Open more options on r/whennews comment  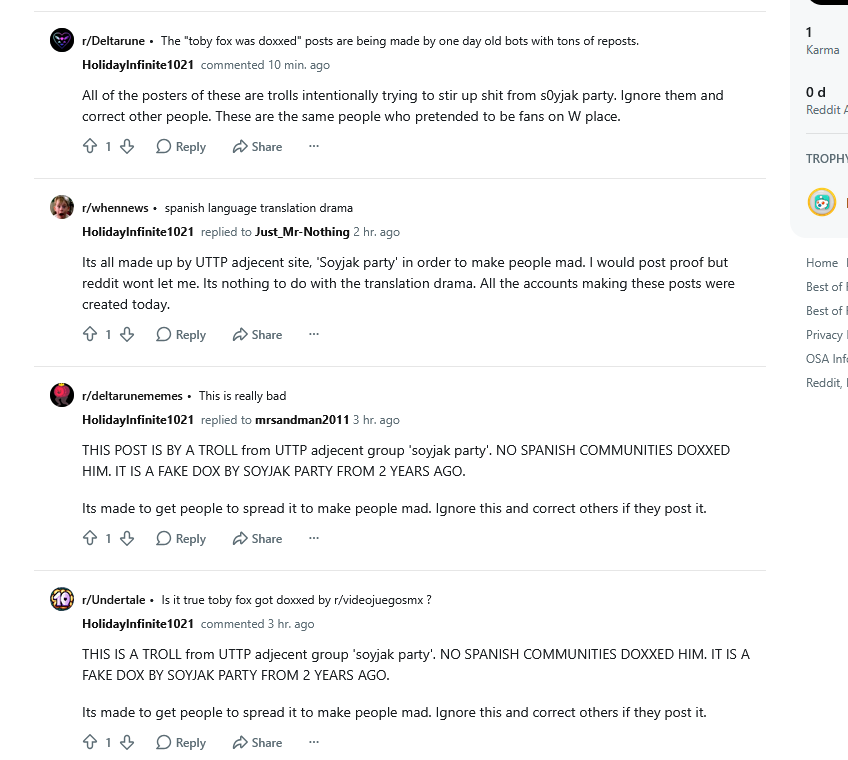[x=314, y=334]
